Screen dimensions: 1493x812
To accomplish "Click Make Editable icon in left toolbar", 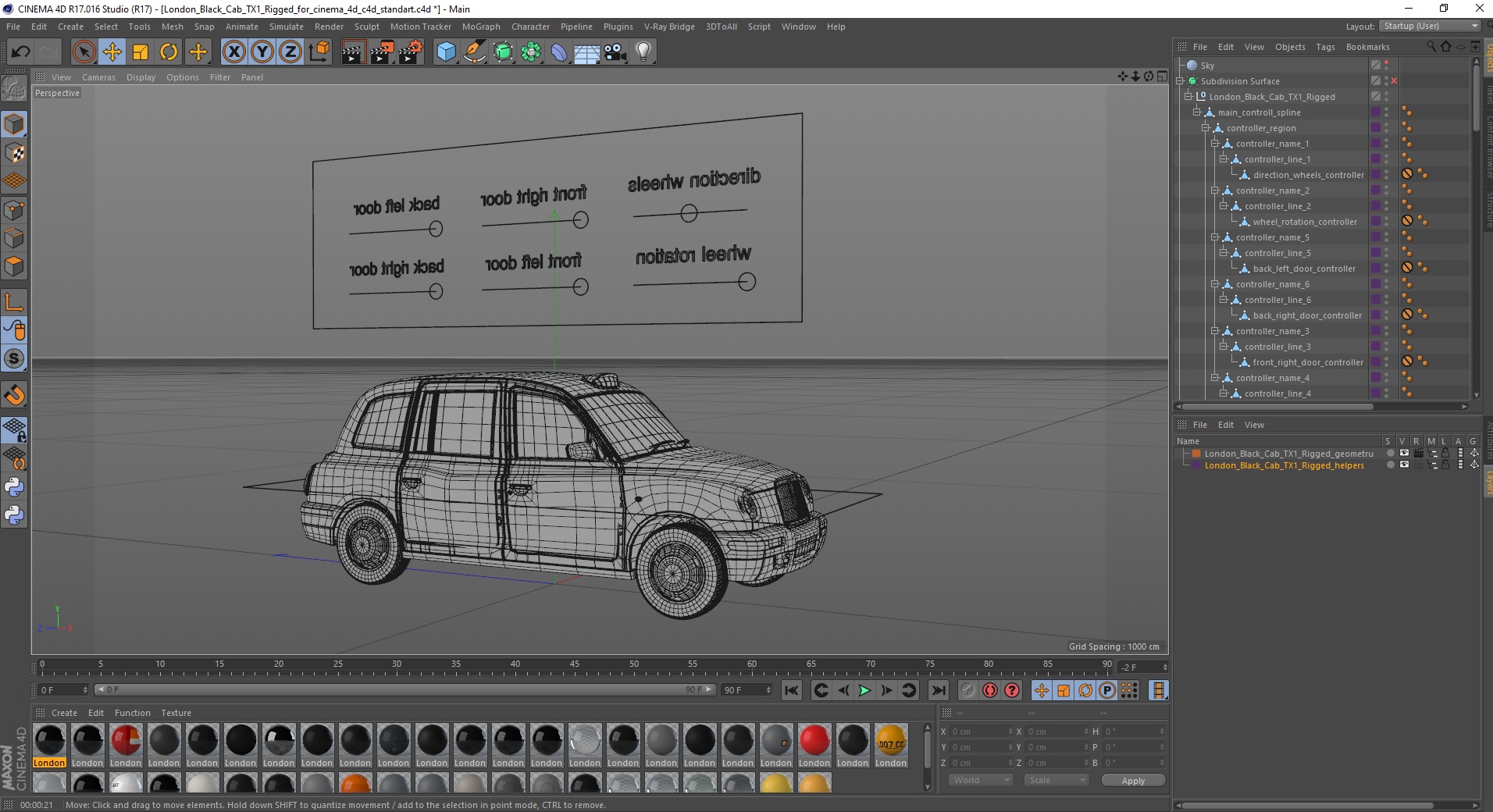I will point(14,90).
